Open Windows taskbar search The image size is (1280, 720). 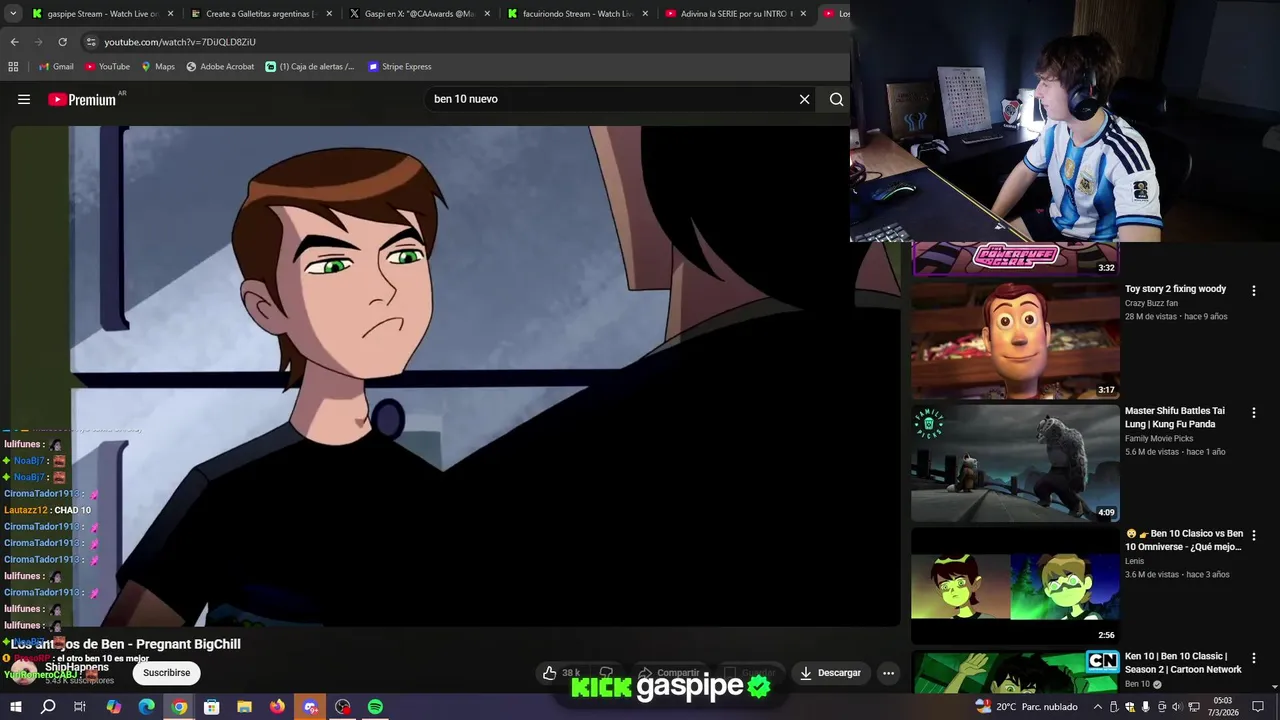[48, 707]
